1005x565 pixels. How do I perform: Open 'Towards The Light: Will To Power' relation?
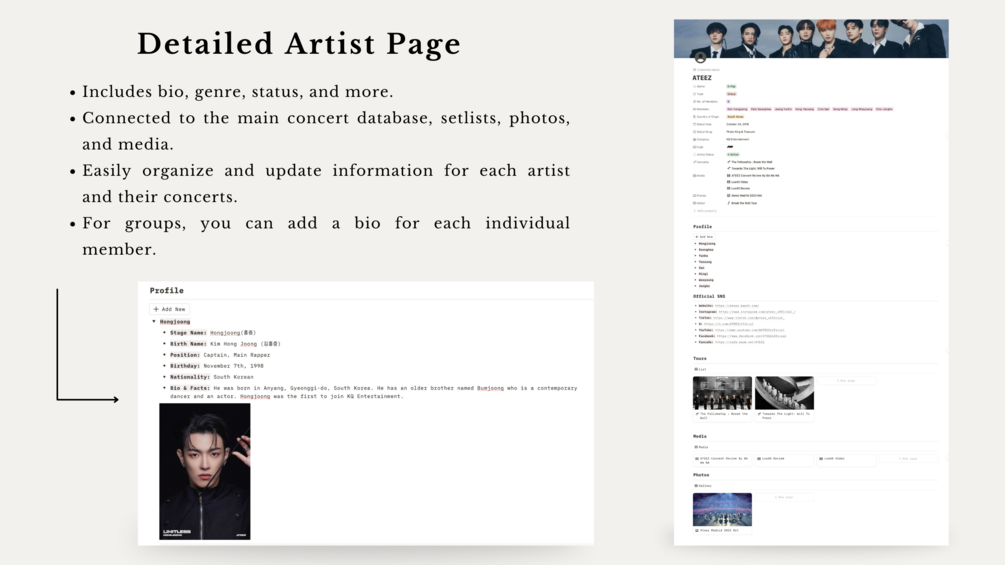pyautogui.click(x=751, y=168)
